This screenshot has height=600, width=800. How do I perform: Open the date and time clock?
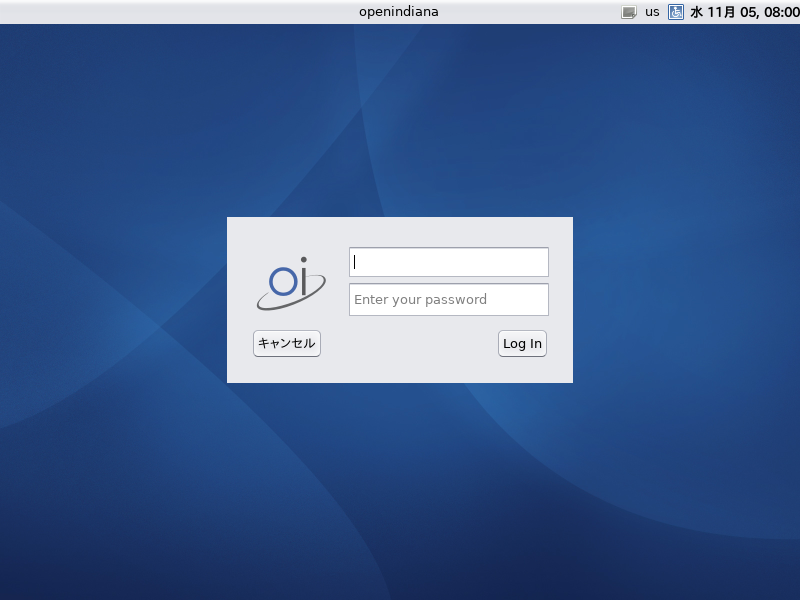tap(744, 12)
